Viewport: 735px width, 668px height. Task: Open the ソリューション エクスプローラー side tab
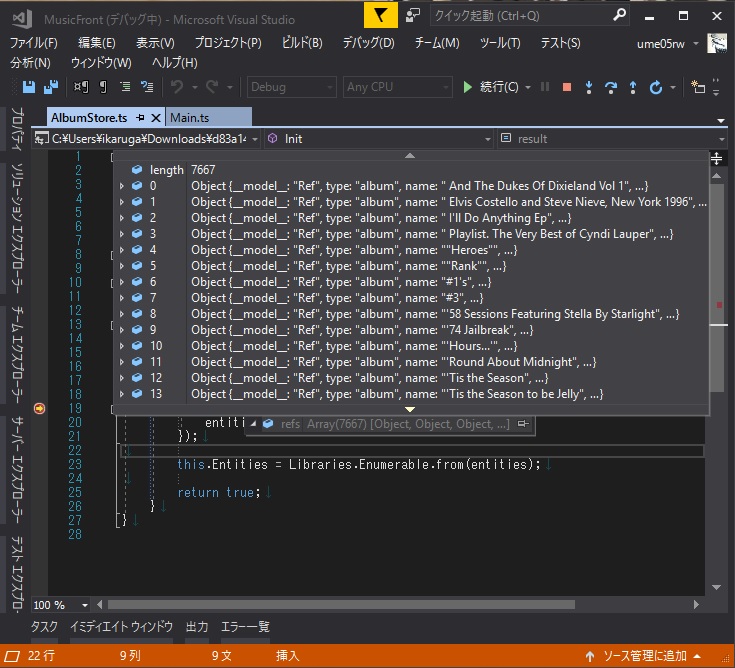17,228
